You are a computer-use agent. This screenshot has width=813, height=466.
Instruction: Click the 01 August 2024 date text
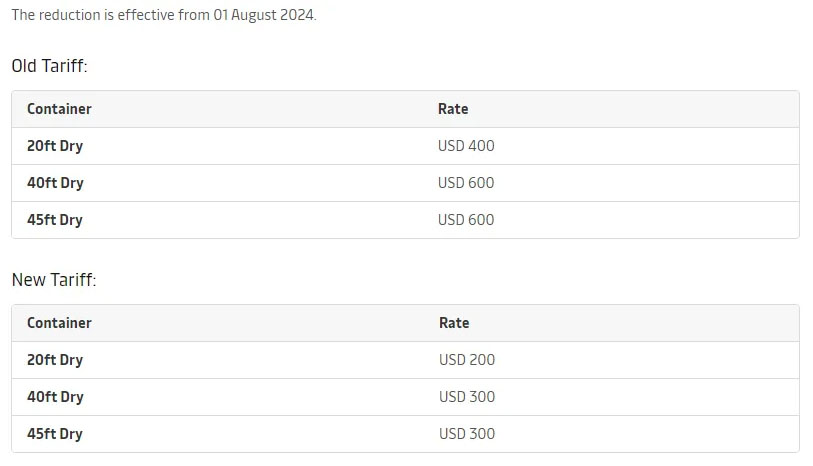coord(264,15)
